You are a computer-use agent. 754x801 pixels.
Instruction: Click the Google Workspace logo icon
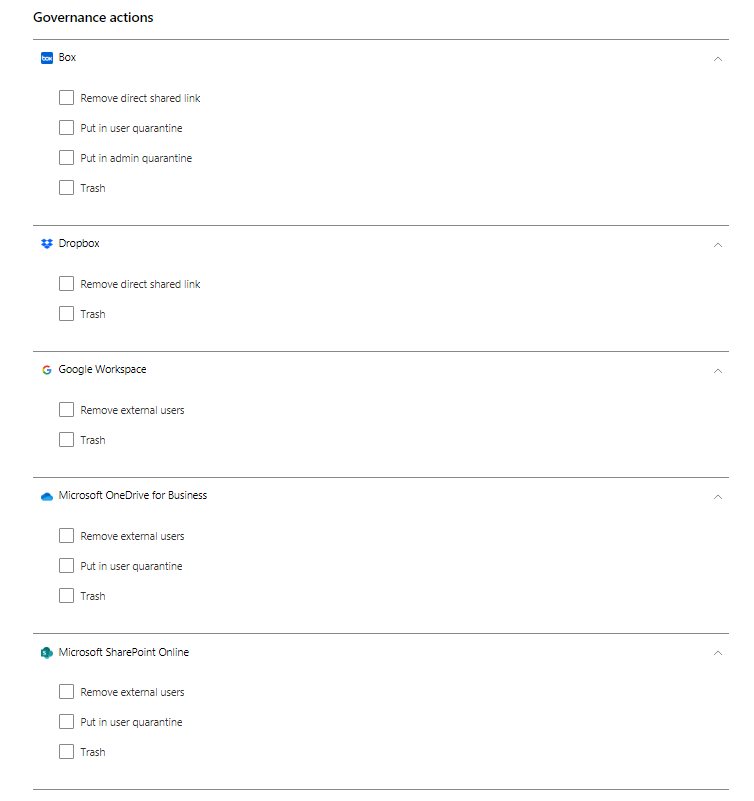(x=46, y=370)
